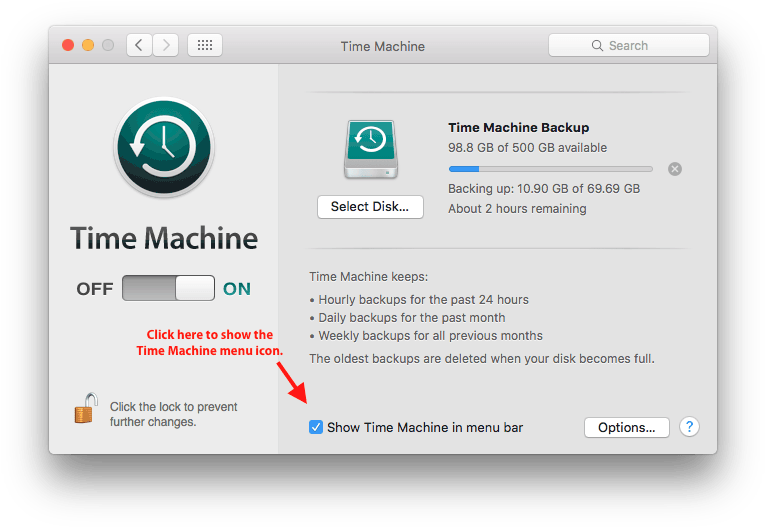Click 'About 2 hours remaining' text
Viewport: 765px width, 527px height.
point(517,209)
